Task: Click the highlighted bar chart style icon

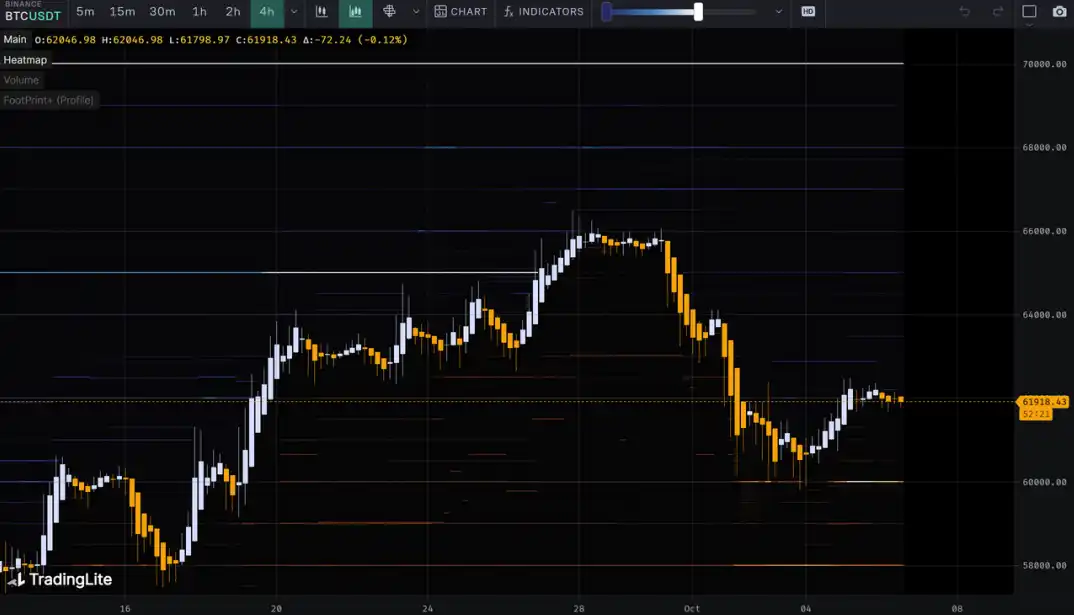Action: tap(355, 12)
